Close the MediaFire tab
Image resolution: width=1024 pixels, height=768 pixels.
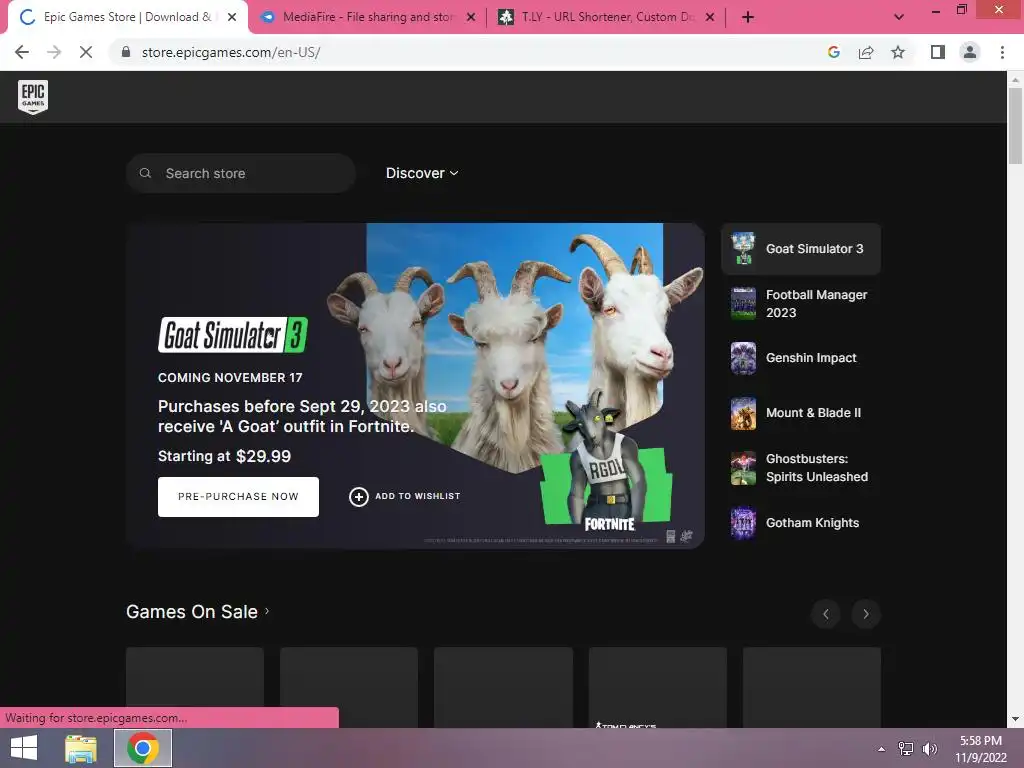click(471, 18)
